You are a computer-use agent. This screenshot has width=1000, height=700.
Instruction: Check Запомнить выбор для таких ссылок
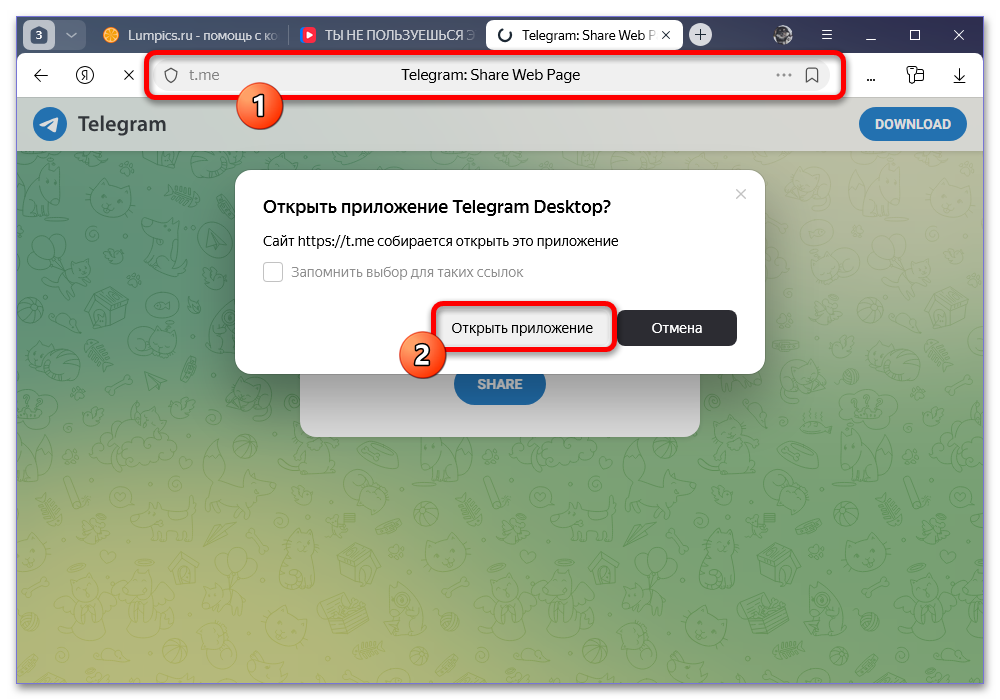tap(273, 272)
